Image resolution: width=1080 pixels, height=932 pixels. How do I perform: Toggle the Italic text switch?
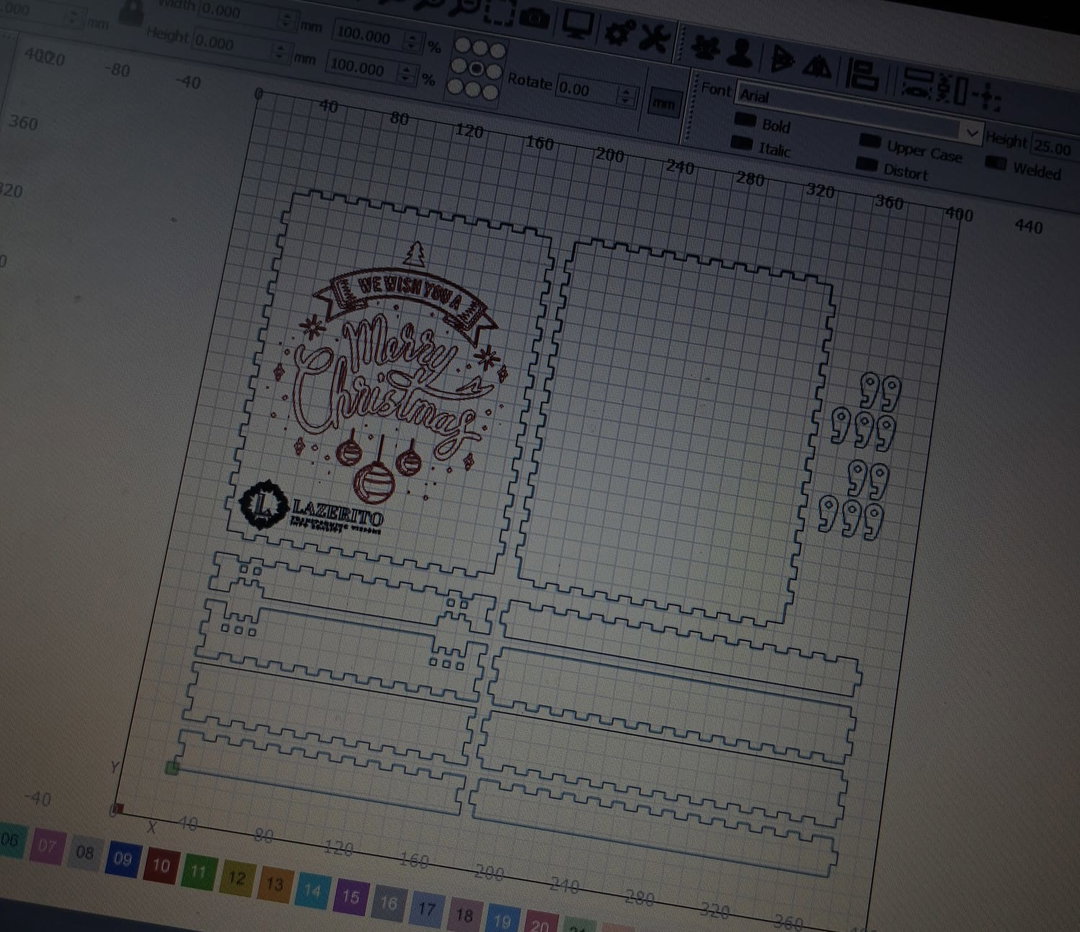[742, 143]
